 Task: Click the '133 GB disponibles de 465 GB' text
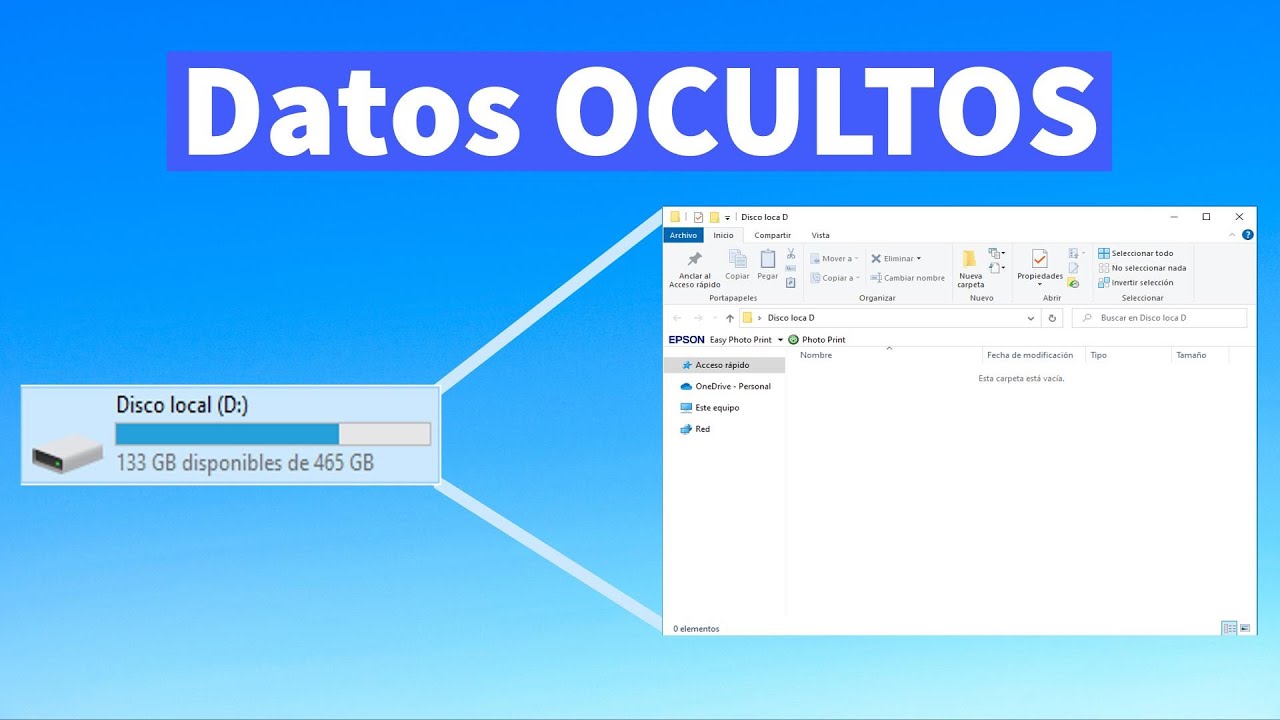[245, 463]
